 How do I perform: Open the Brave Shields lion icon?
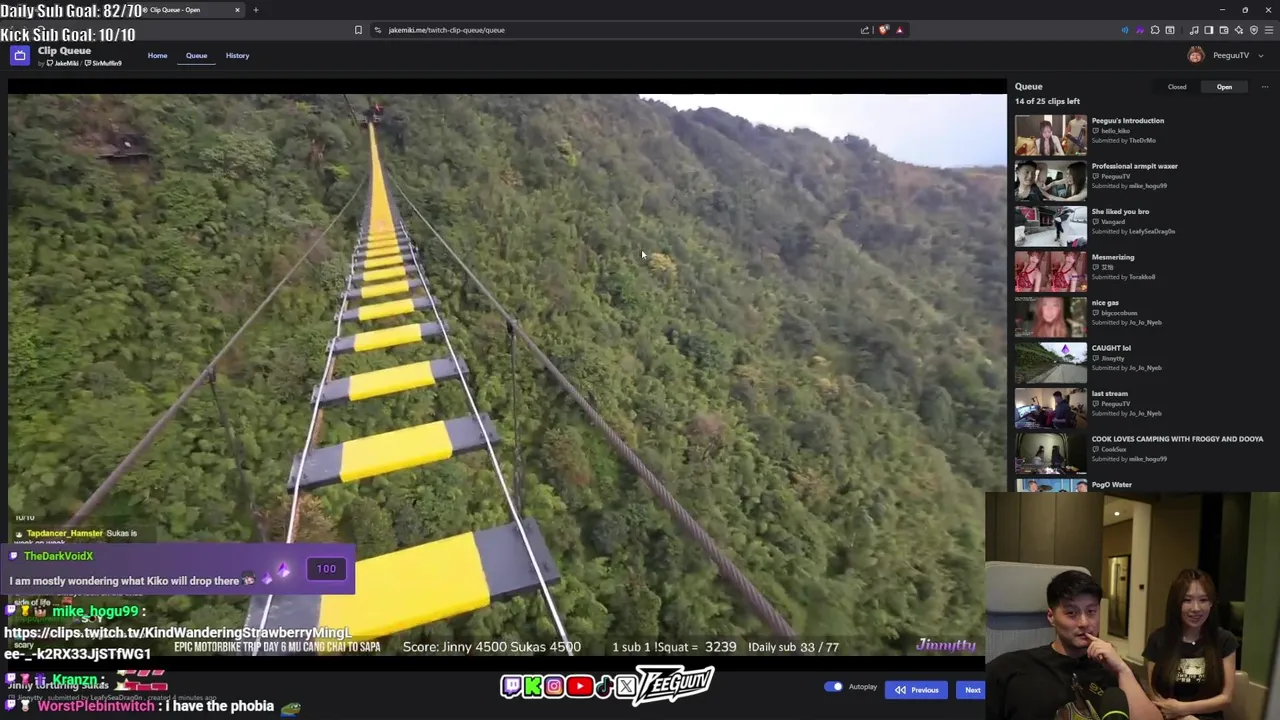coord(883,30)
